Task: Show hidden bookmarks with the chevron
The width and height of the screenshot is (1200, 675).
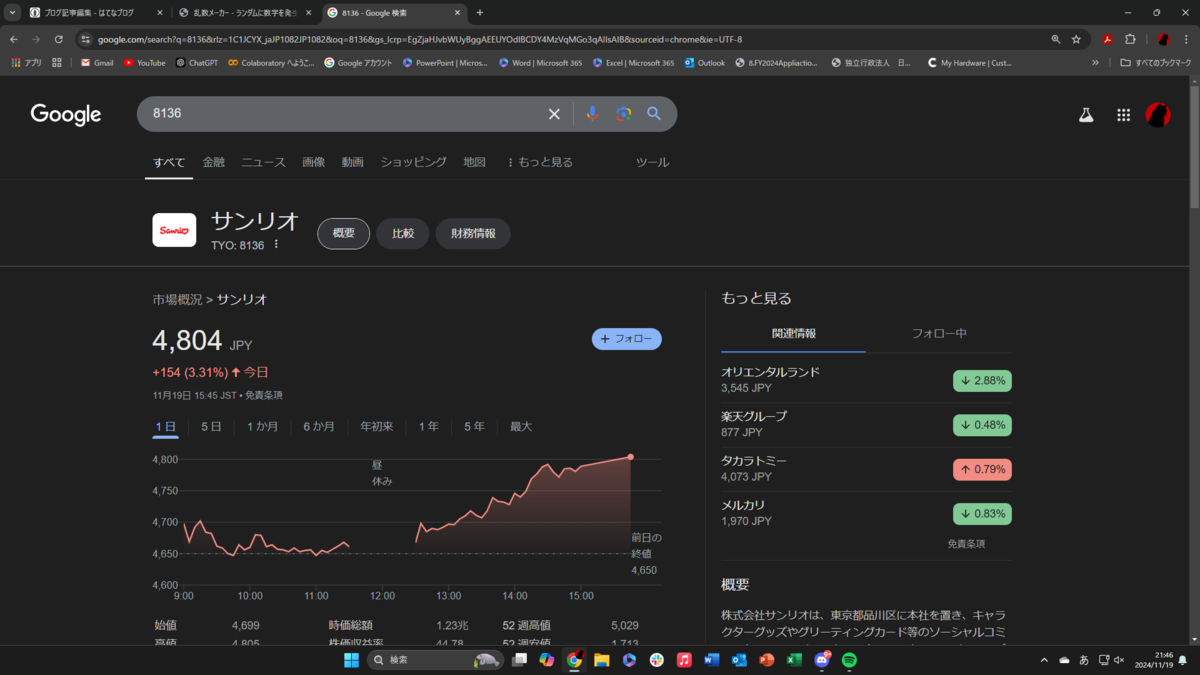Action: (x=1096, y=62)
